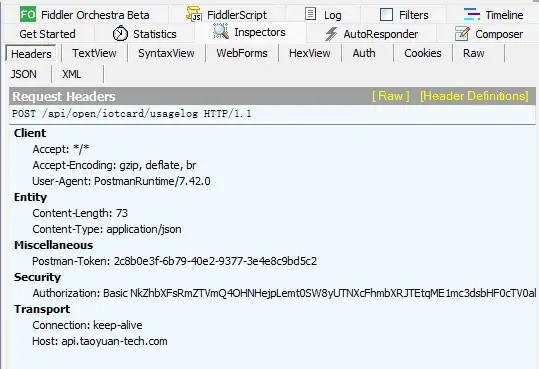Image resolution: width=539 pixels, height=369 pixels.
Task: Click the [Raw] link in Request Headers
Action: 391,96
